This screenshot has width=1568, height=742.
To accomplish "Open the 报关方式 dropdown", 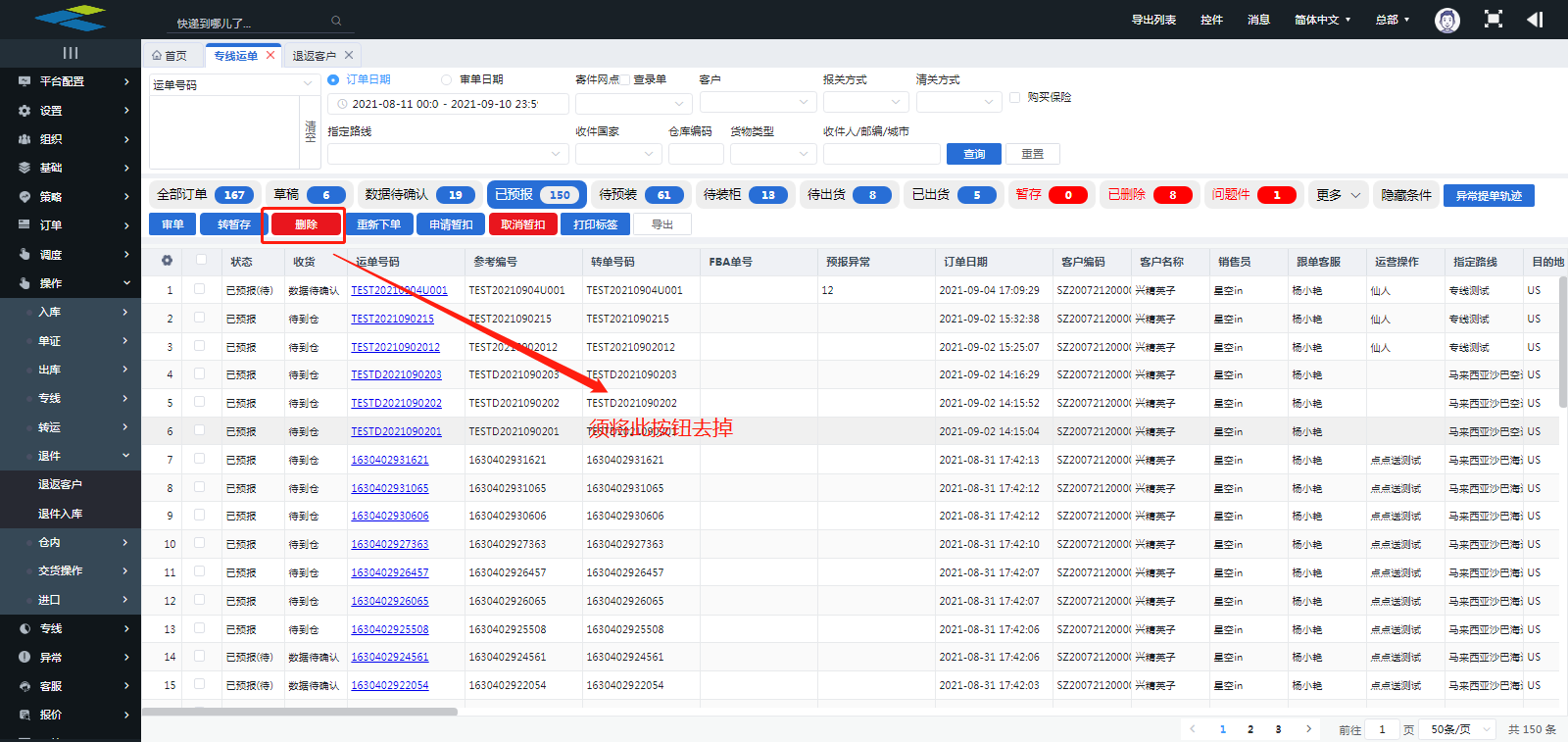I will tap(866, 102).
